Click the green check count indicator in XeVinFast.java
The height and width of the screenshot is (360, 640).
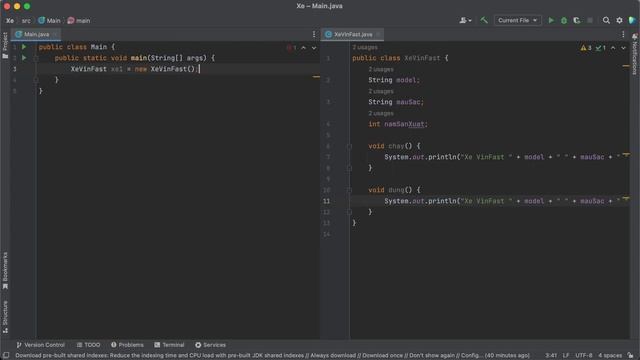(x=600, y=48)
